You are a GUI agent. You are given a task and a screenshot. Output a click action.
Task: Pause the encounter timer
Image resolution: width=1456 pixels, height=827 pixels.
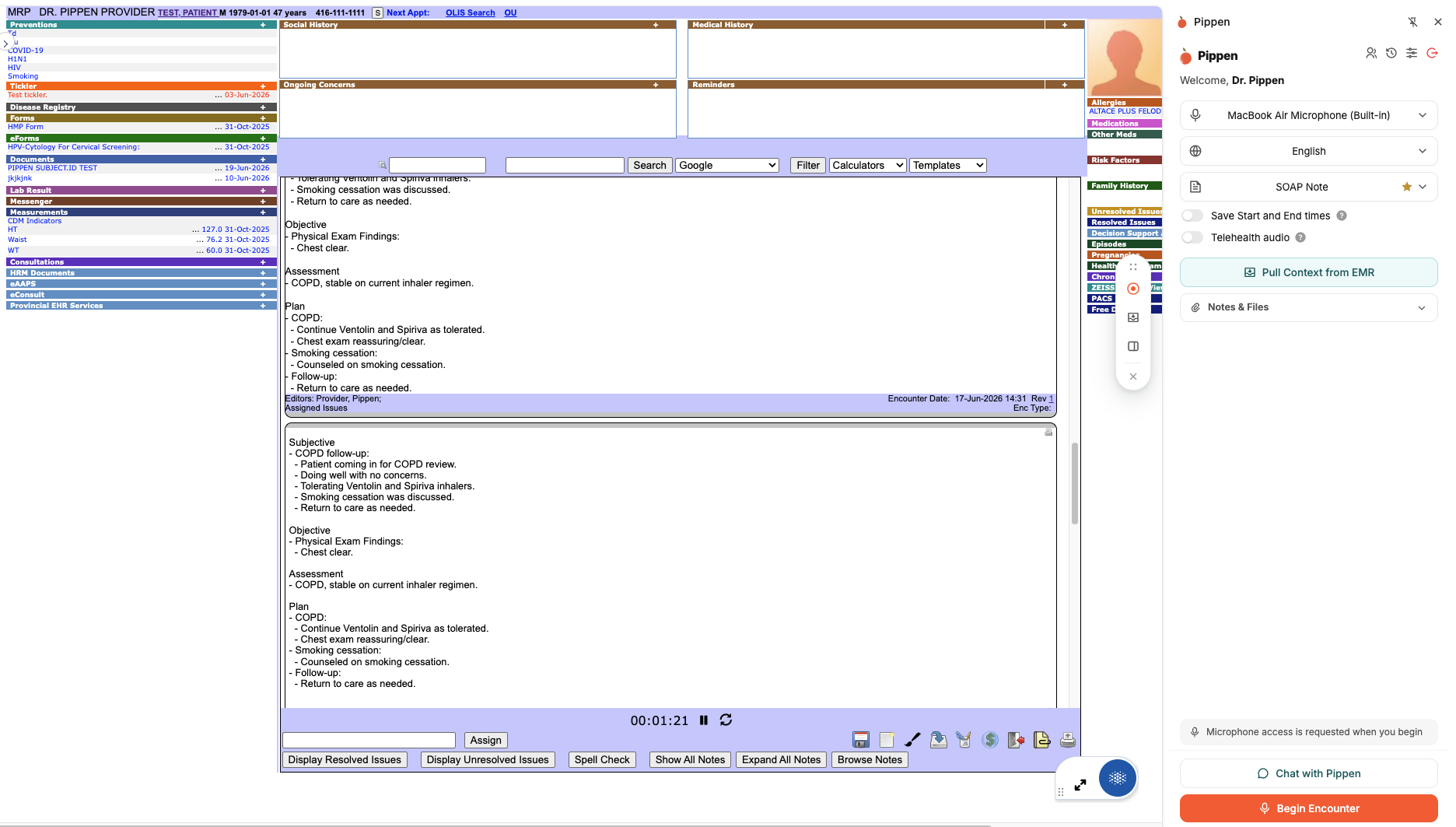coord(704,720)
